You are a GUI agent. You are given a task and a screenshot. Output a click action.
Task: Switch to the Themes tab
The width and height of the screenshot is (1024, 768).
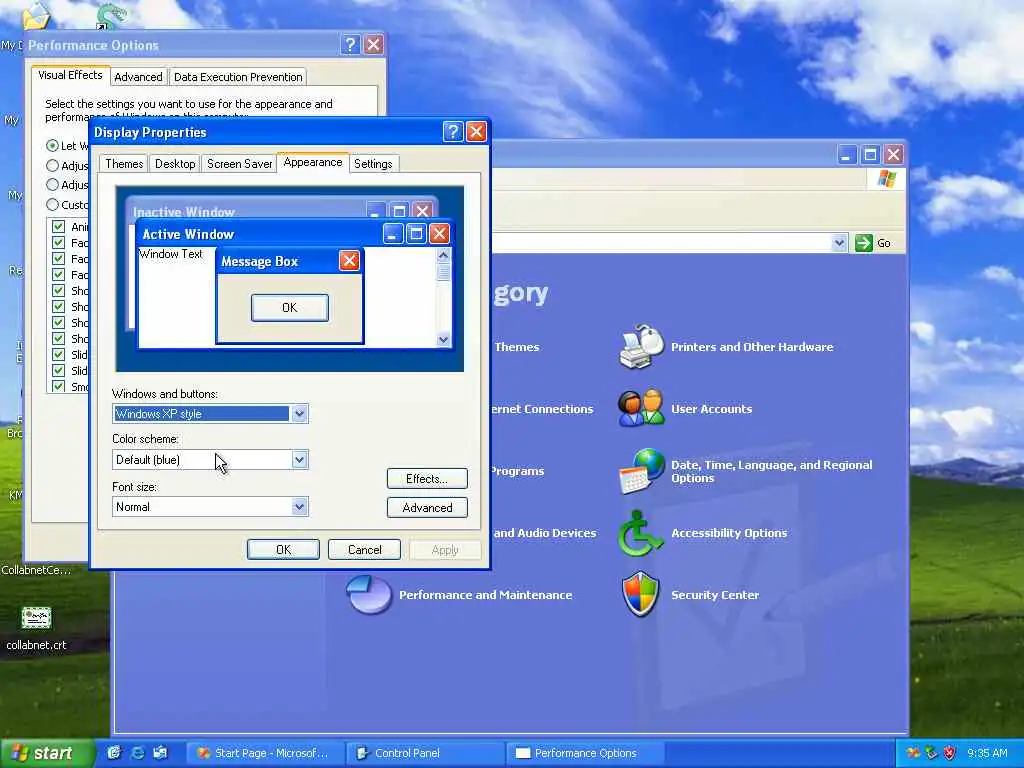point(124,164)
